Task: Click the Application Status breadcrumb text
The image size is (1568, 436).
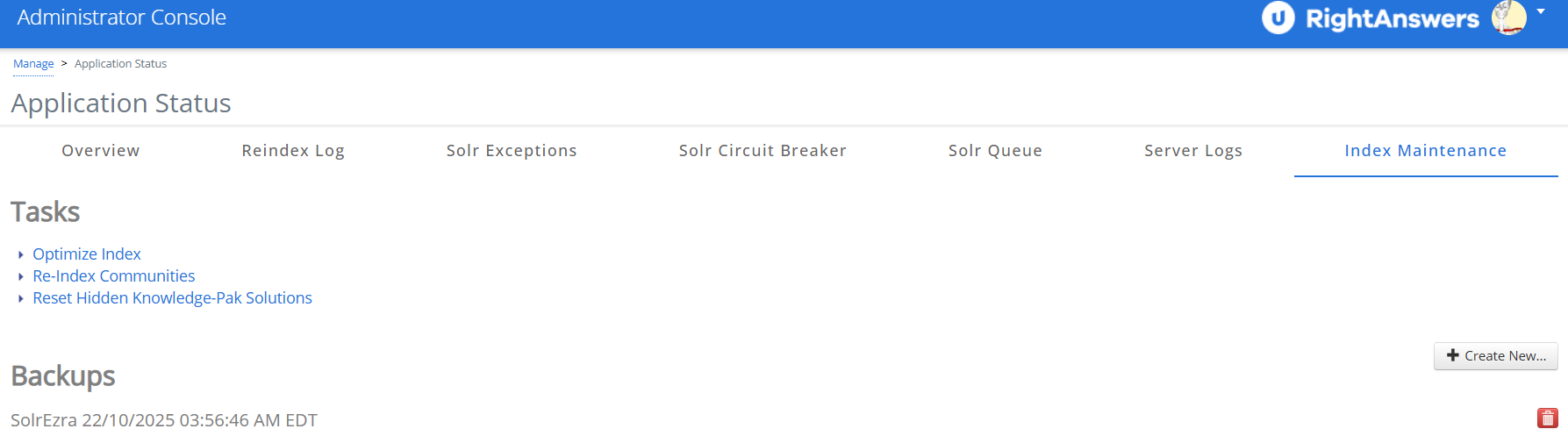Action: [x=120, y=64]
